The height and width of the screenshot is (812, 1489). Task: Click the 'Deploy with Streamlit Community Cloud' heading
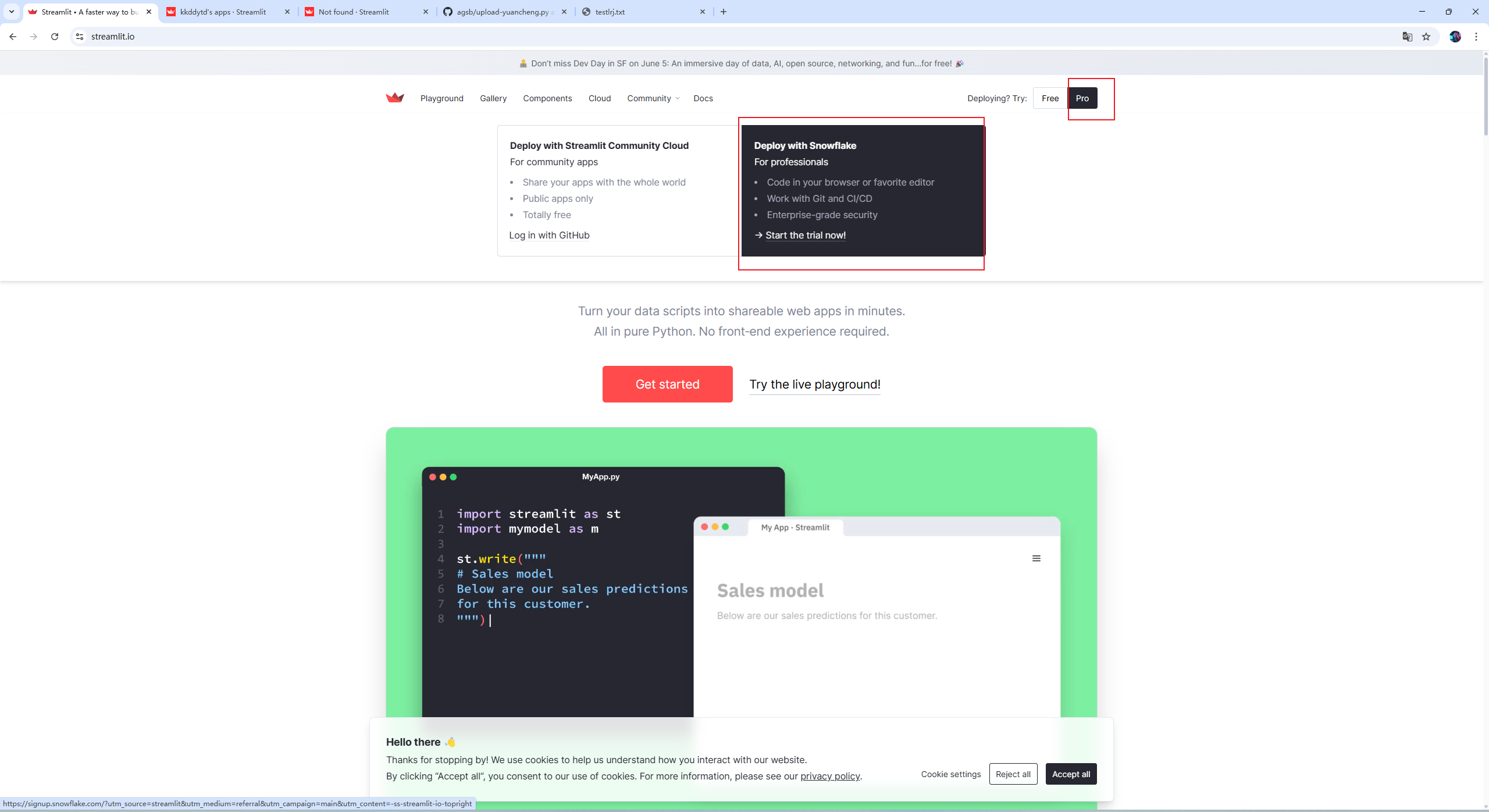(x=599, y=145)
